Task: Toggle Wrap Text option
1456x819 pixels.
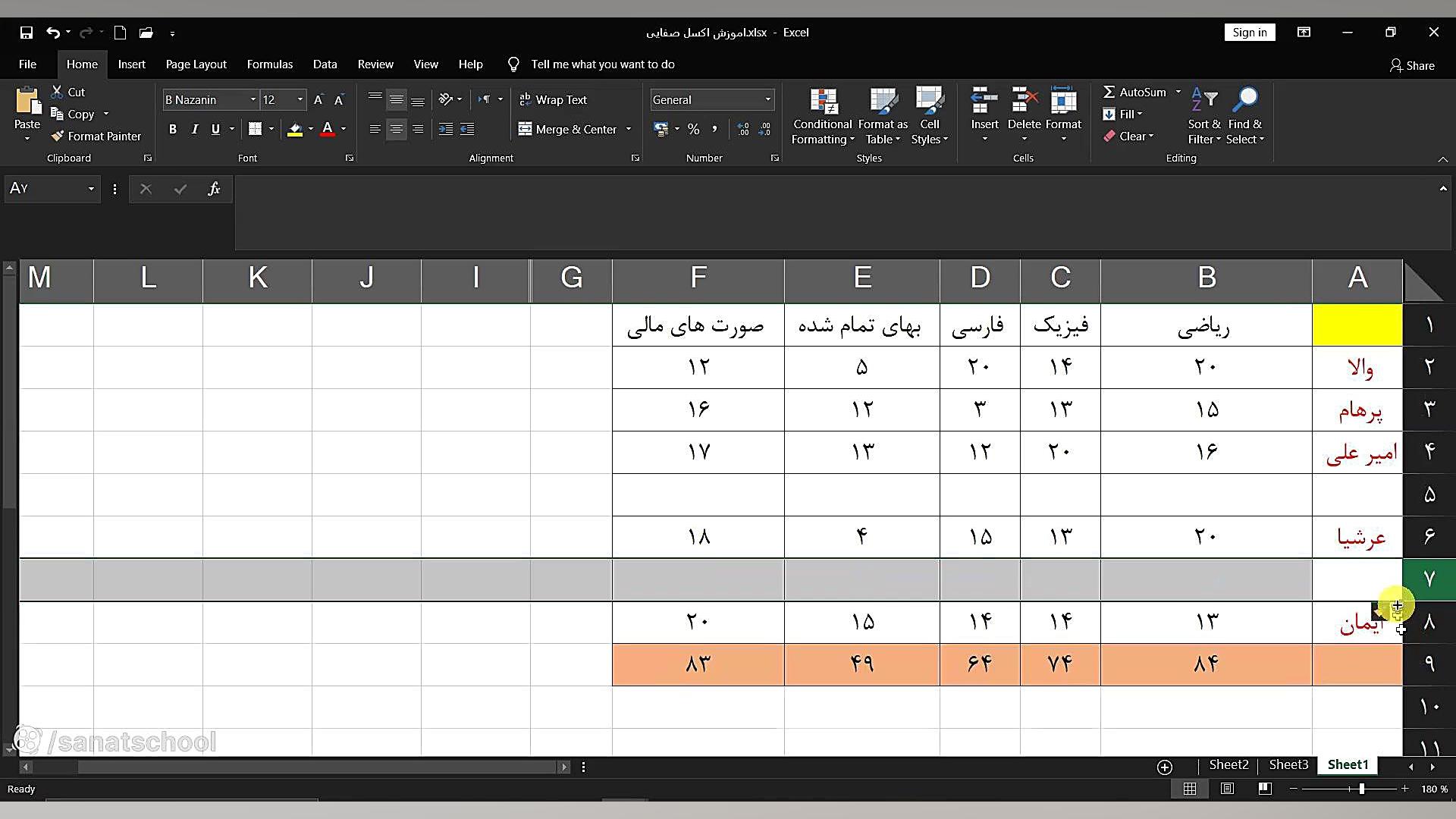Action: pyautogui.click(x=553, y=100)
